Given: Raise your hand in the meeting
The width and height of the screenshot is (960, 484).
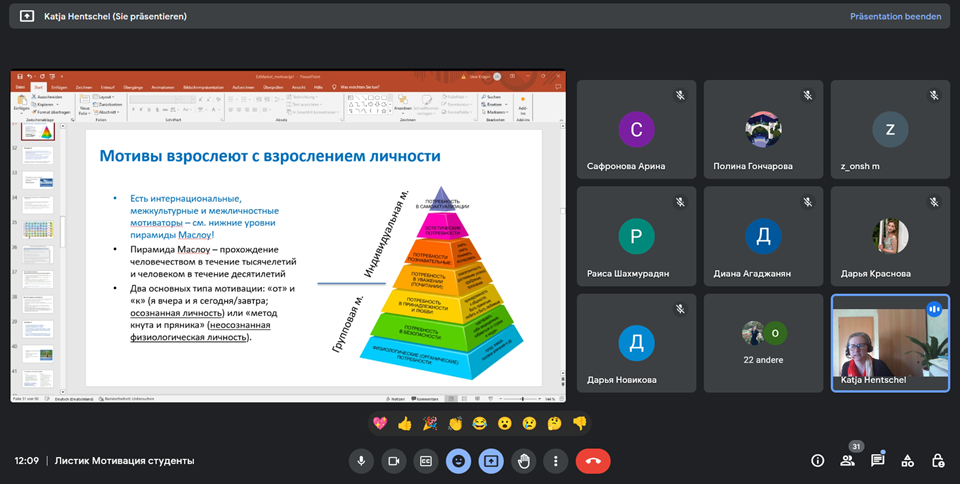Looking at the screenshot, I should click(523, 461).
